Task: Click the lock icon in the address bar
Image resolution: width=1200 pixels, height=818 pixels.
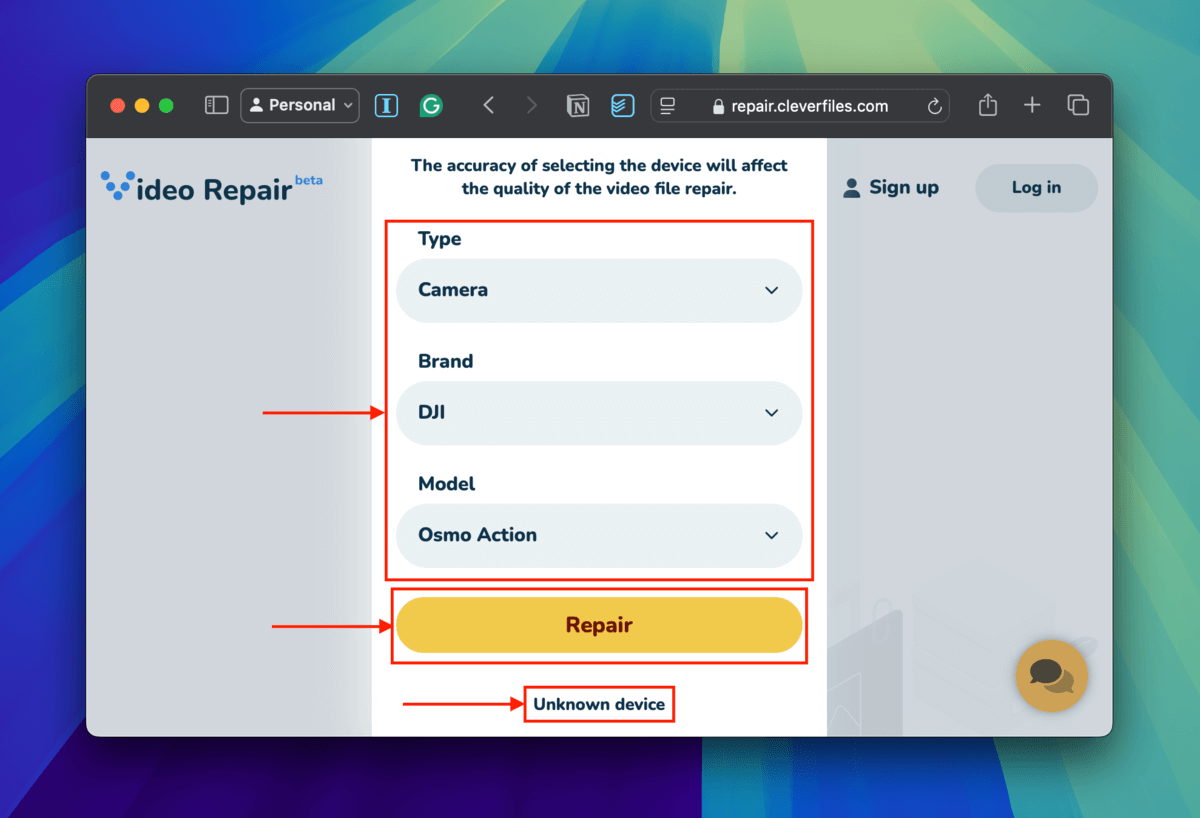Action: (x=718, y=106)
